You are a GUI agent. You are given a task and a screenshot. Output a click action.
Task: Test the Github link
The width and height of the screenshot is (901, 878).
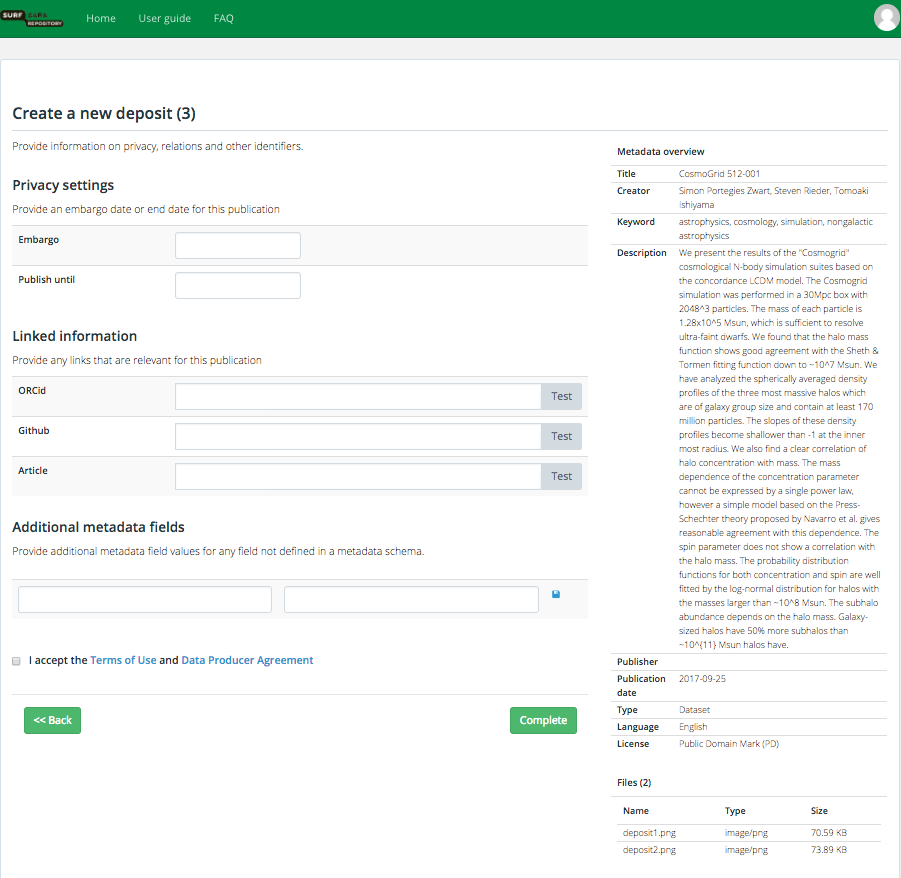click(561, 437)
